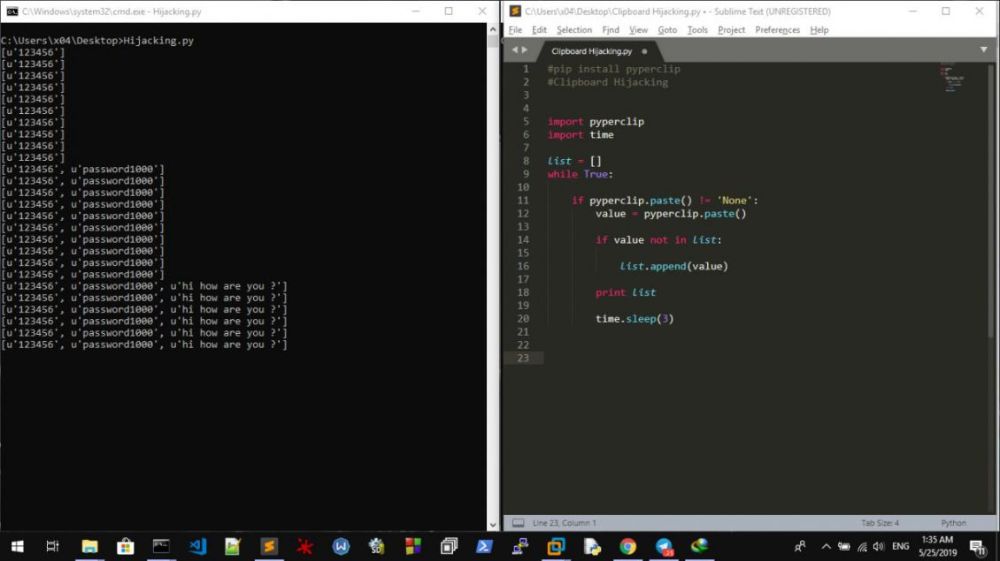Image resolution: width=1000 pixels, height=561 pixels.
Task: Click the Sublime Text minimap
Action: (953, 78)
